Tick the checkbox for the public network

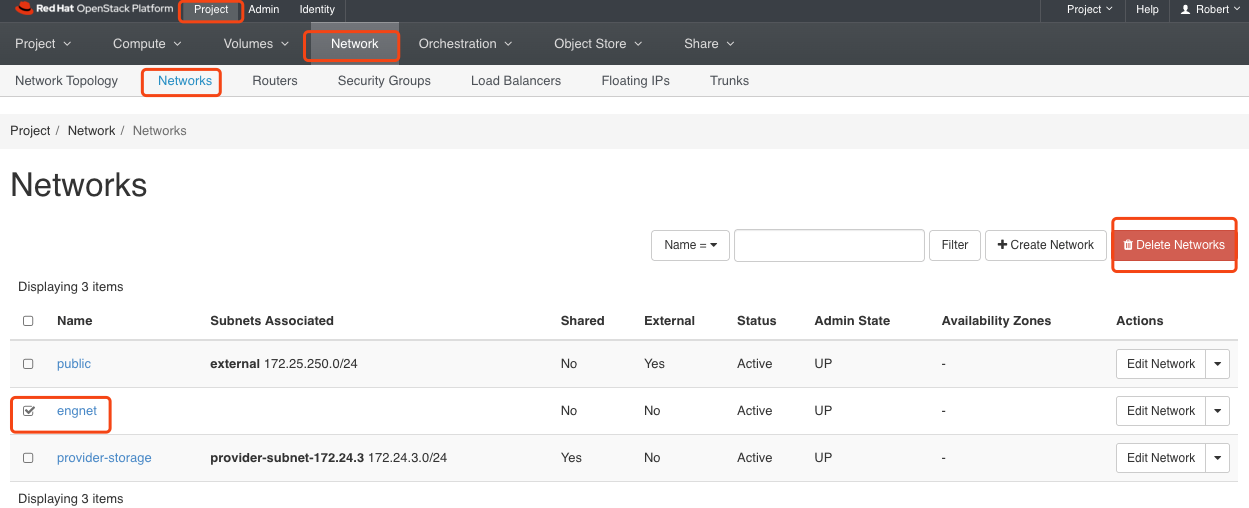(x=28, y=364)
